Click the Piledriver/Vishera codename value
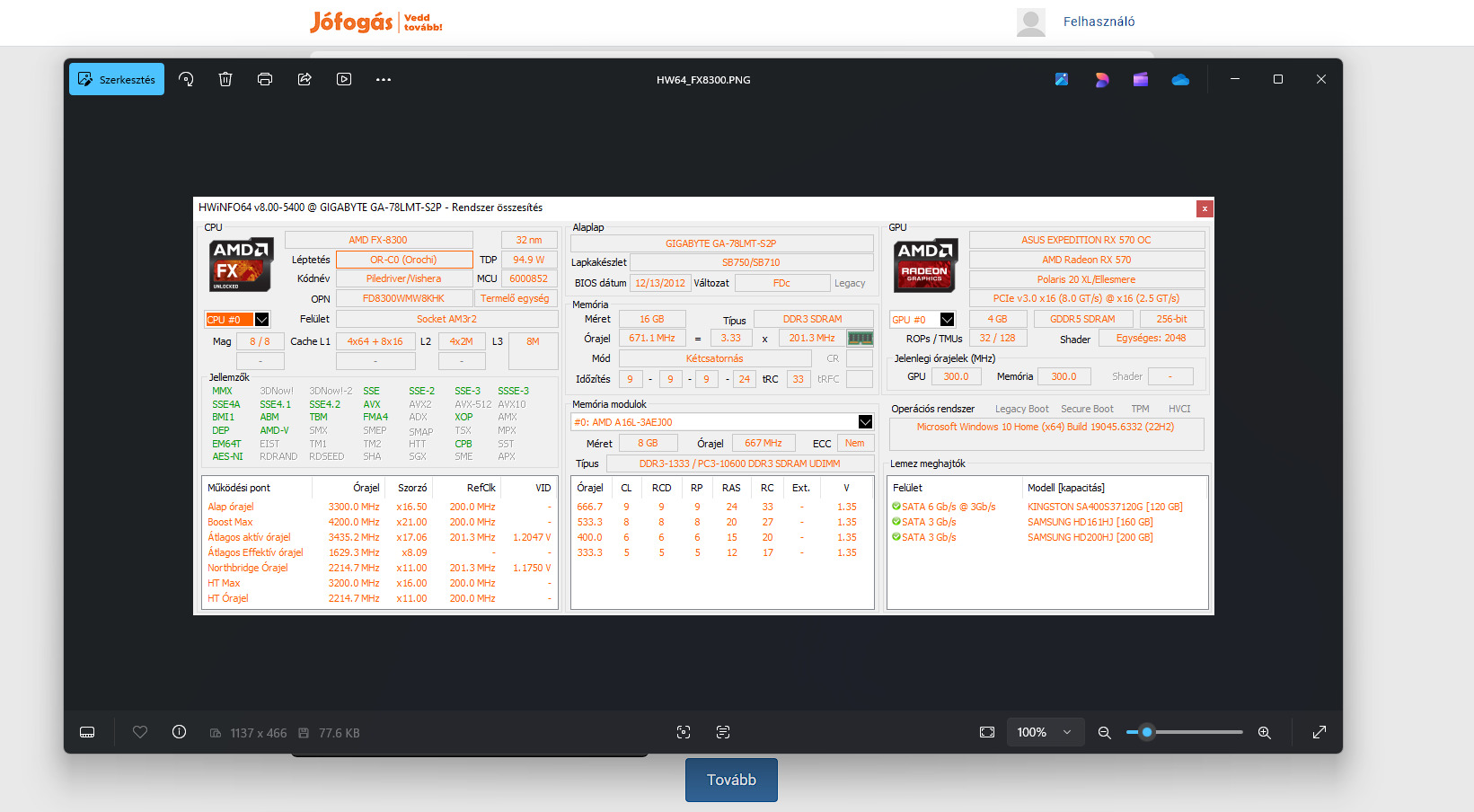This screenshot has width=1474, height=812. point(404,278)
